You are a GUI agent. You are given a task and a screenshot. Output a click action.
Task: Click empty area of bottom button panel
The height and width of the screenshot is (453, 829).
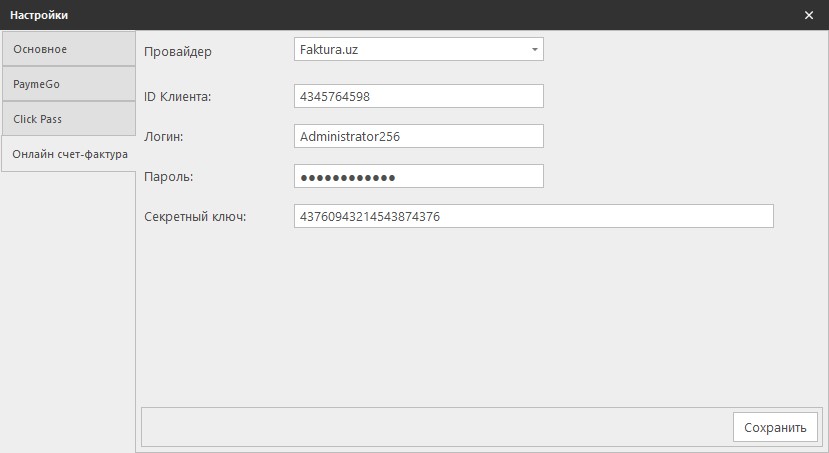(x=430, y=427)
